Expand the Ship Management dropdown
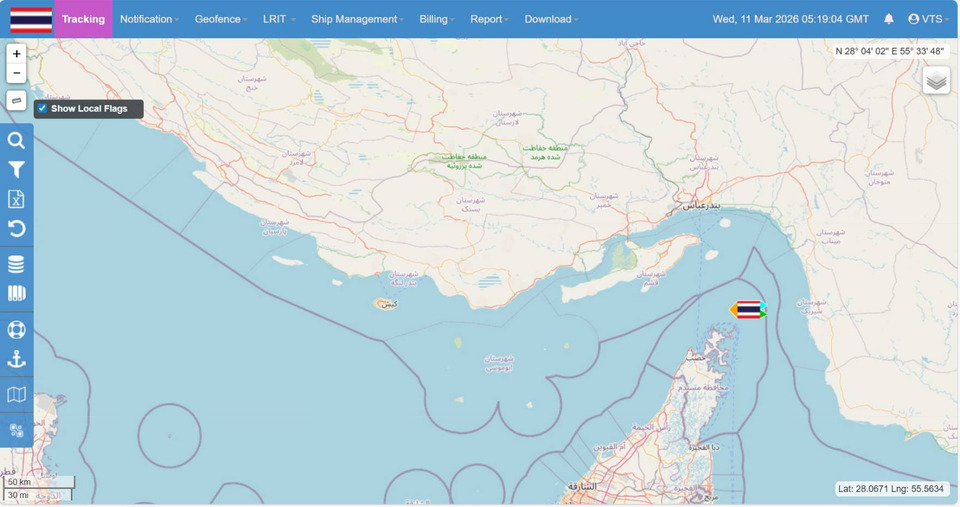 pyautogui.click(x=357, y=19)
